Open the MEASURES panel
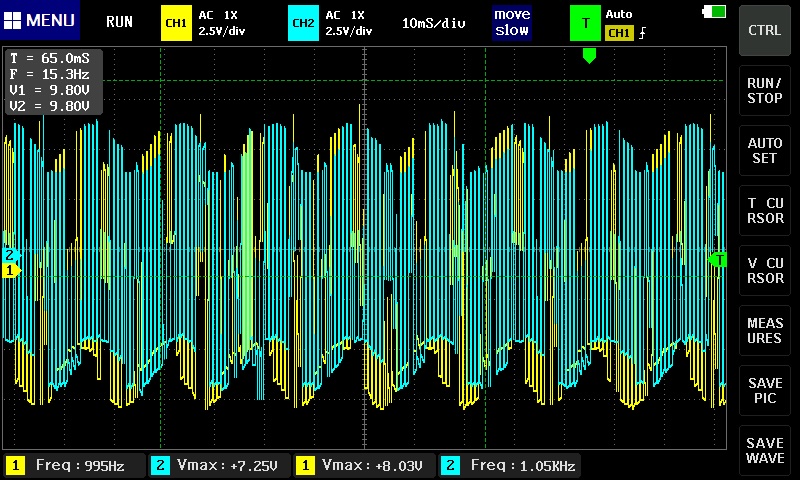Viewport: 800px width, 480px height. click(765, 331)
